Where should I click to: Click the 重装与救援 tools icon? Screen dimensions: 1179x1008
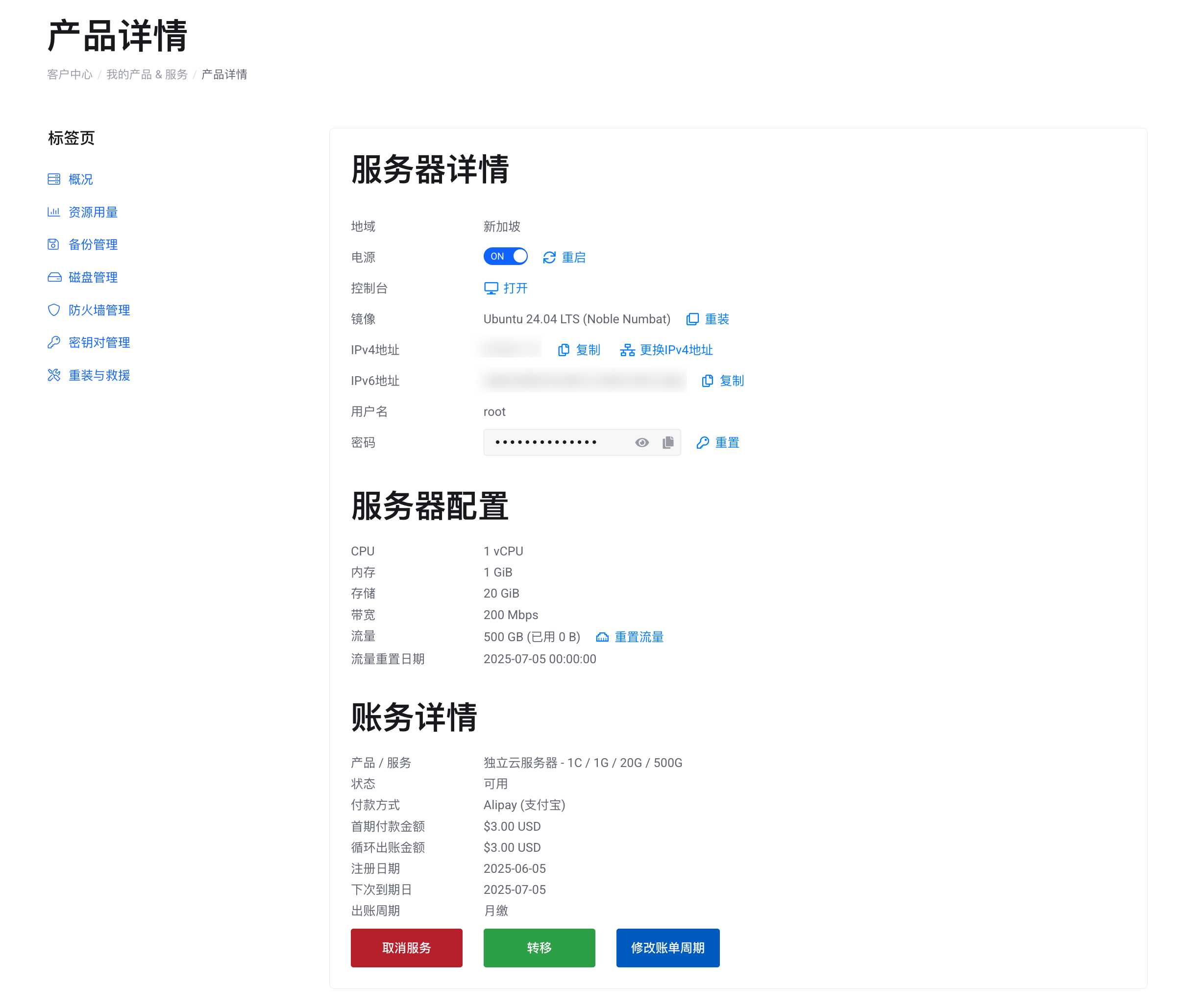(54, 376)
